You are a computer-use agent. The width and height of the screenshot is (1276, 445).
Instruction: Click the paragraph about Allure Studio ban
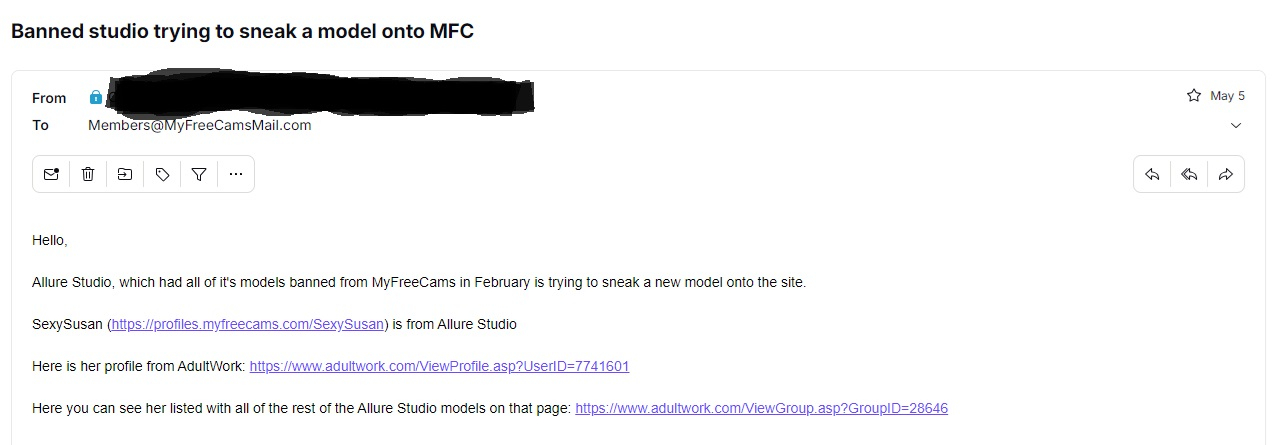click(419, 282)
